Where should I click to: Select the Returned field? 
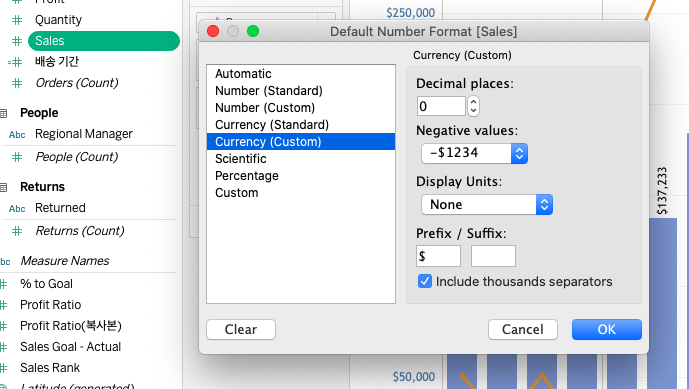tap(60, 208)
